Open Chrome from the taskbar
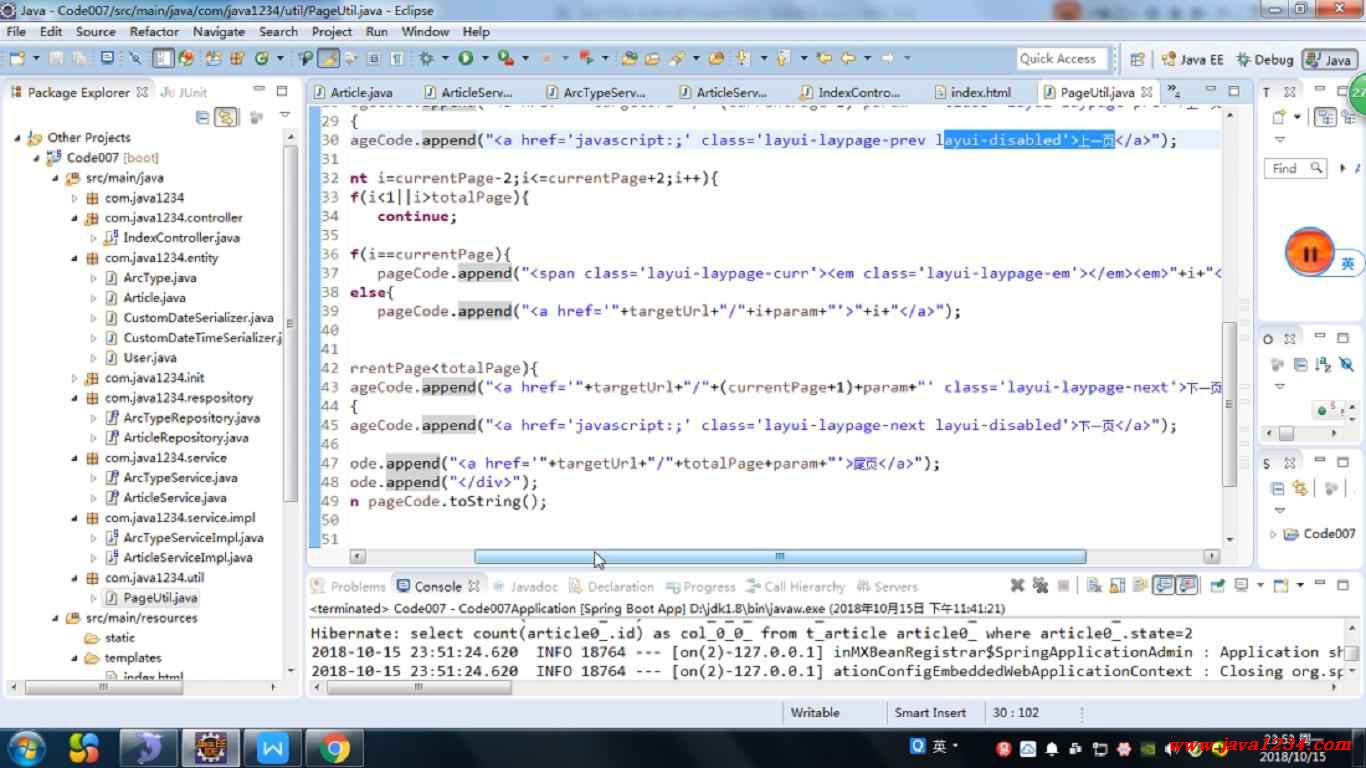 335,747
